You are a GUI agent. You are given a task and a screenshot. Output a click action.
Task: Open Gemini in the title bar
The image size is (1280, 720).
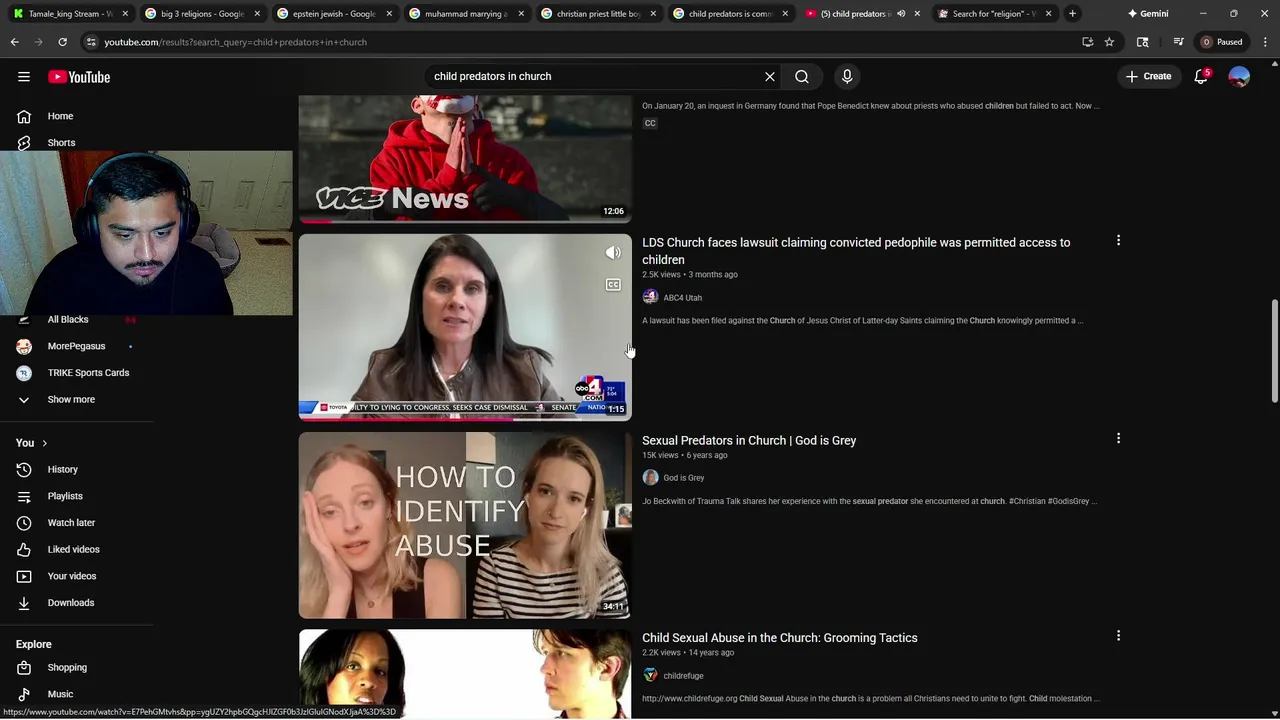pyautogui.click(x=1148, y=14)
